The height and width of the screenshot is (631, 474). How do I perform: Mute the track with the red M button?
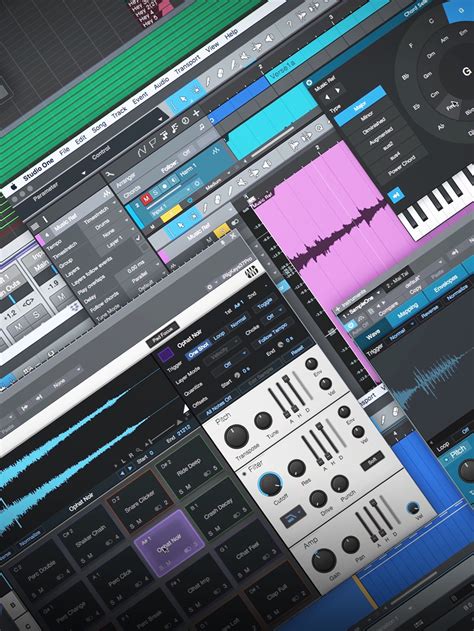[146, 198]
